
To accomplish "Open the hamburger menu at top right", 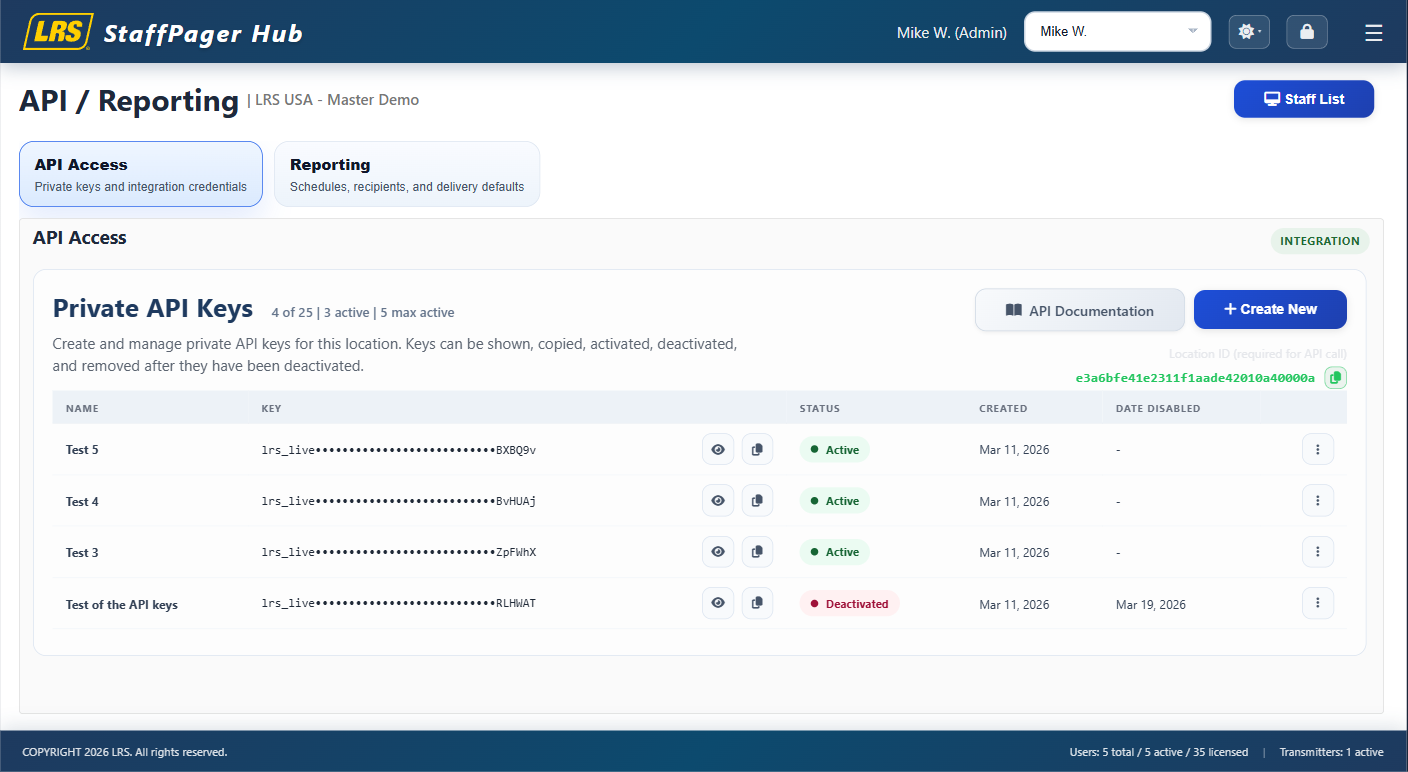I will coord(1373,31).
